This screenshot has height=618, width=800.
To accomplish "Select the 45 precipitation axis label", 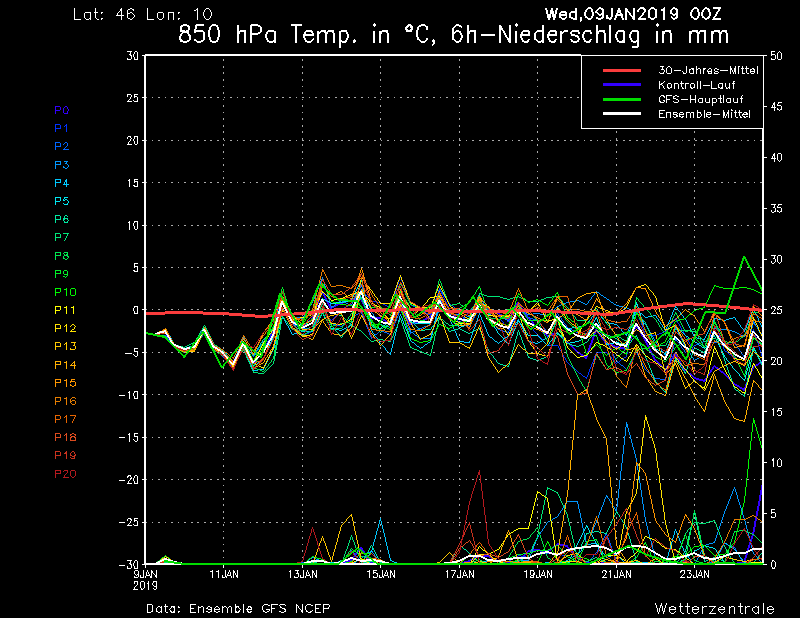I will 776,107.
